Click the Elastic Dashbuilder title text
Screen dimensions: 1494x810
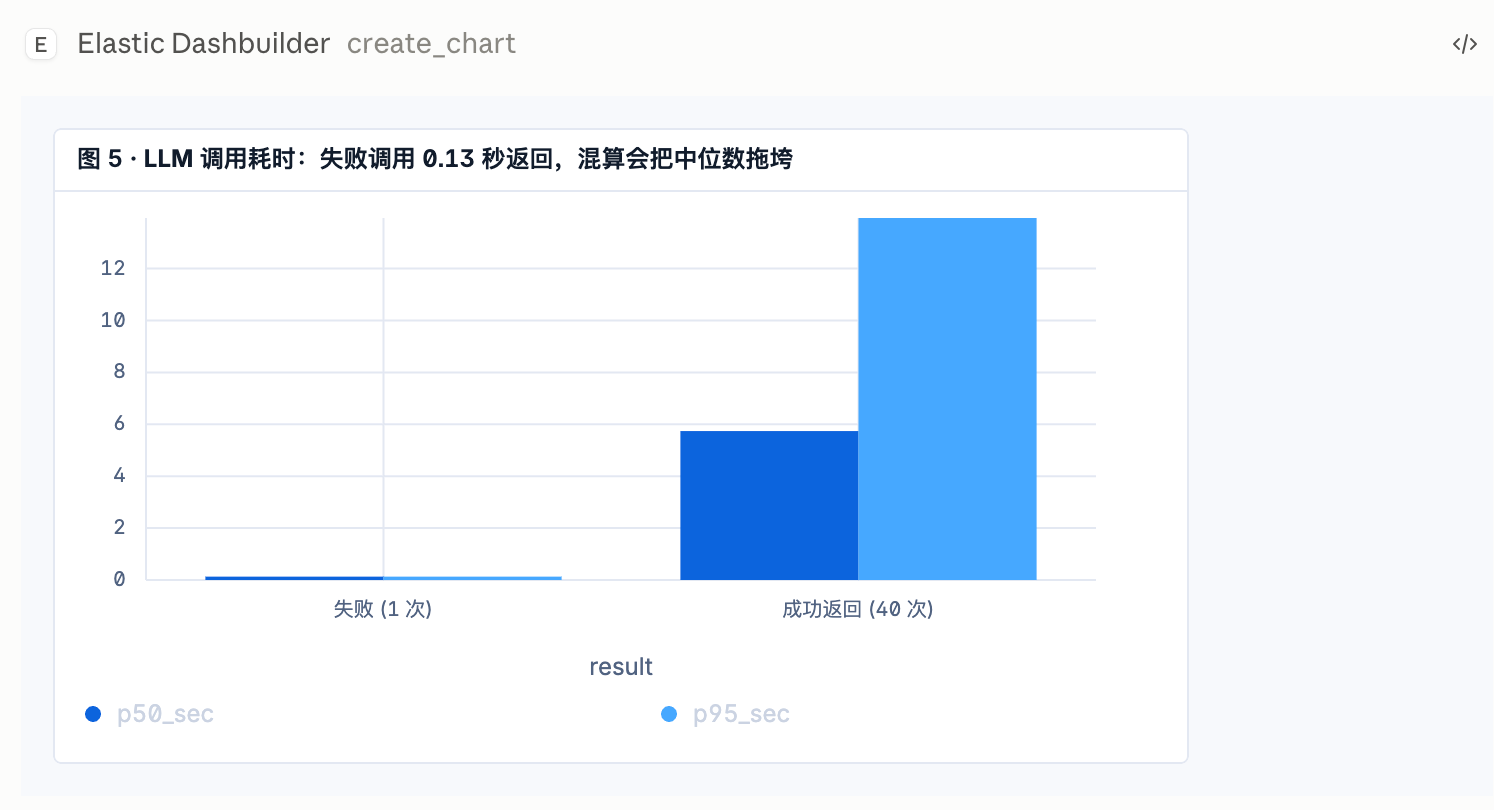(x=204, y=44)
